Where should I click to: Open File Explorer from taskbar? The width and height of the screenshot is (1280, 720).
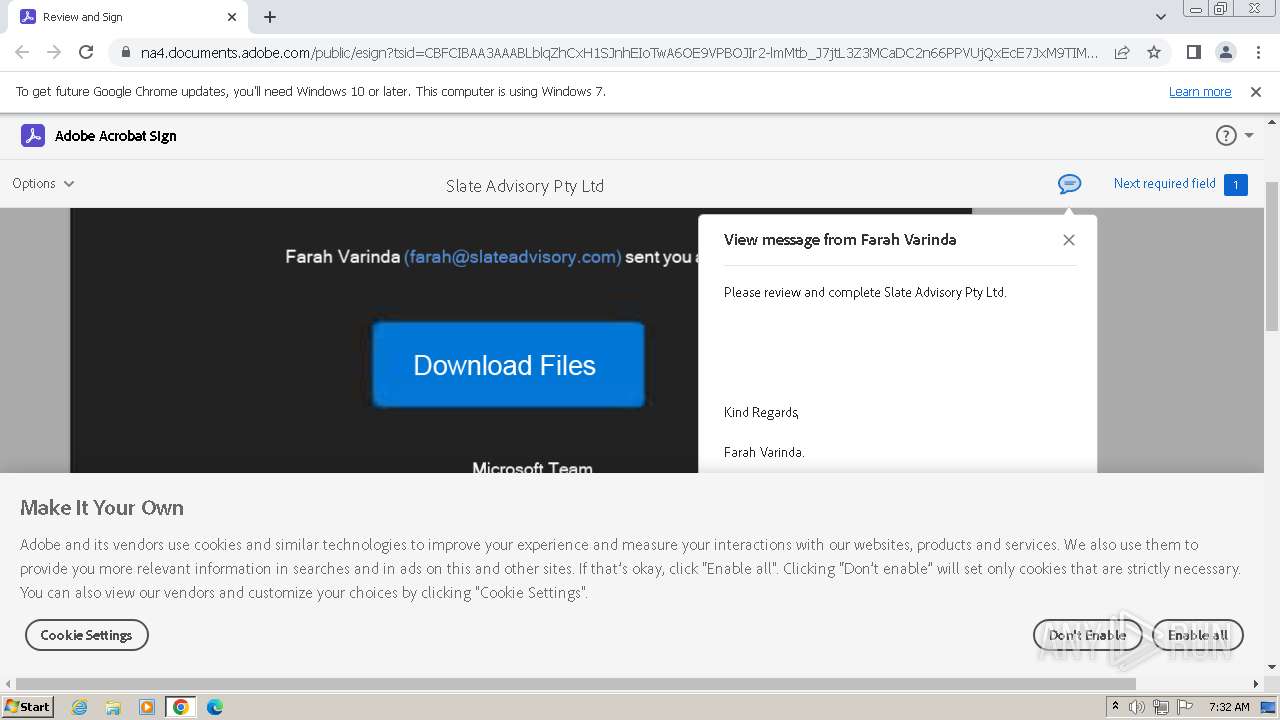[x=113, y=707]
